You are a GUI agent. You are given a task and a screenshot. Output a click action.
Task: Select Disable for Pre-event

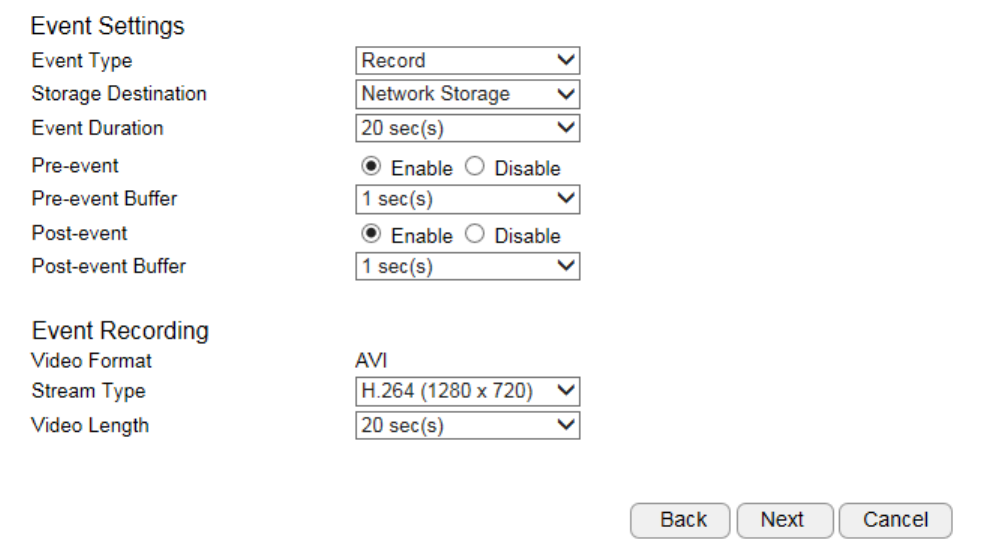click(x=475, y=168)
